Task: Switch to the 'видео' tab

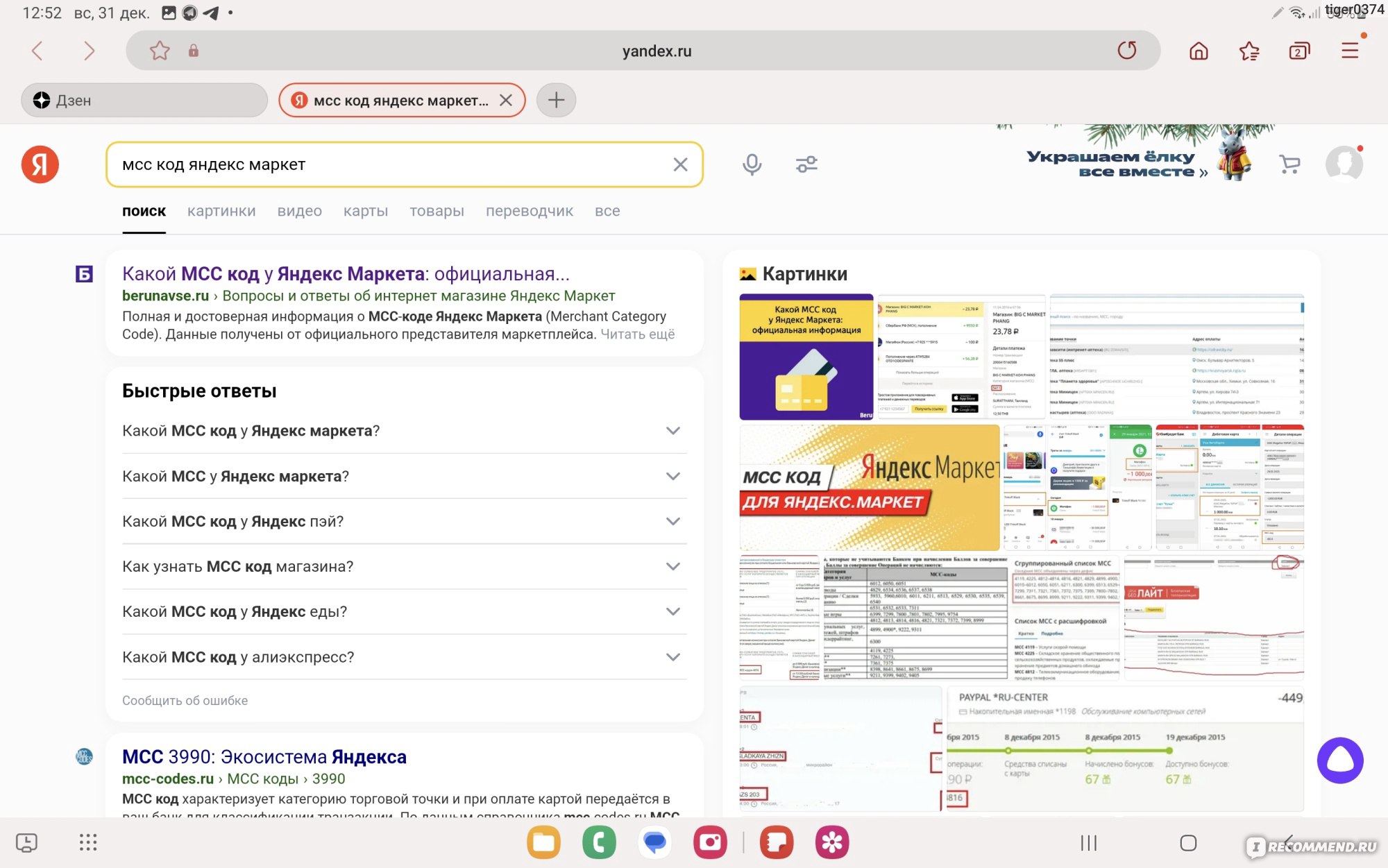Action: pyautogui.click(x=300, y=211)
